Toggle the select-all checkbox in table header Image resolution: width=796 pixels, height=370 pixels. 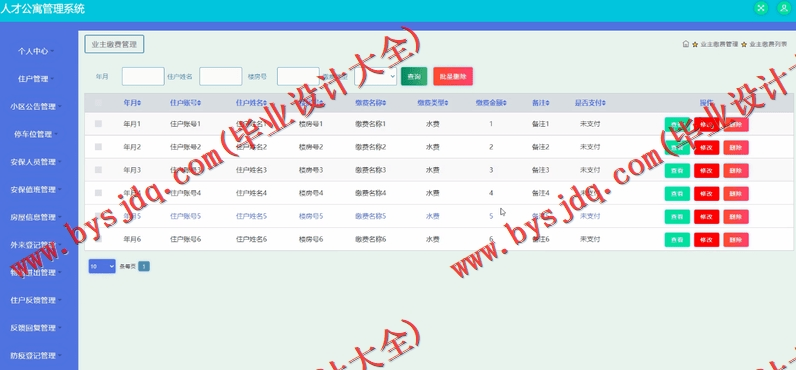coord(98,103)
